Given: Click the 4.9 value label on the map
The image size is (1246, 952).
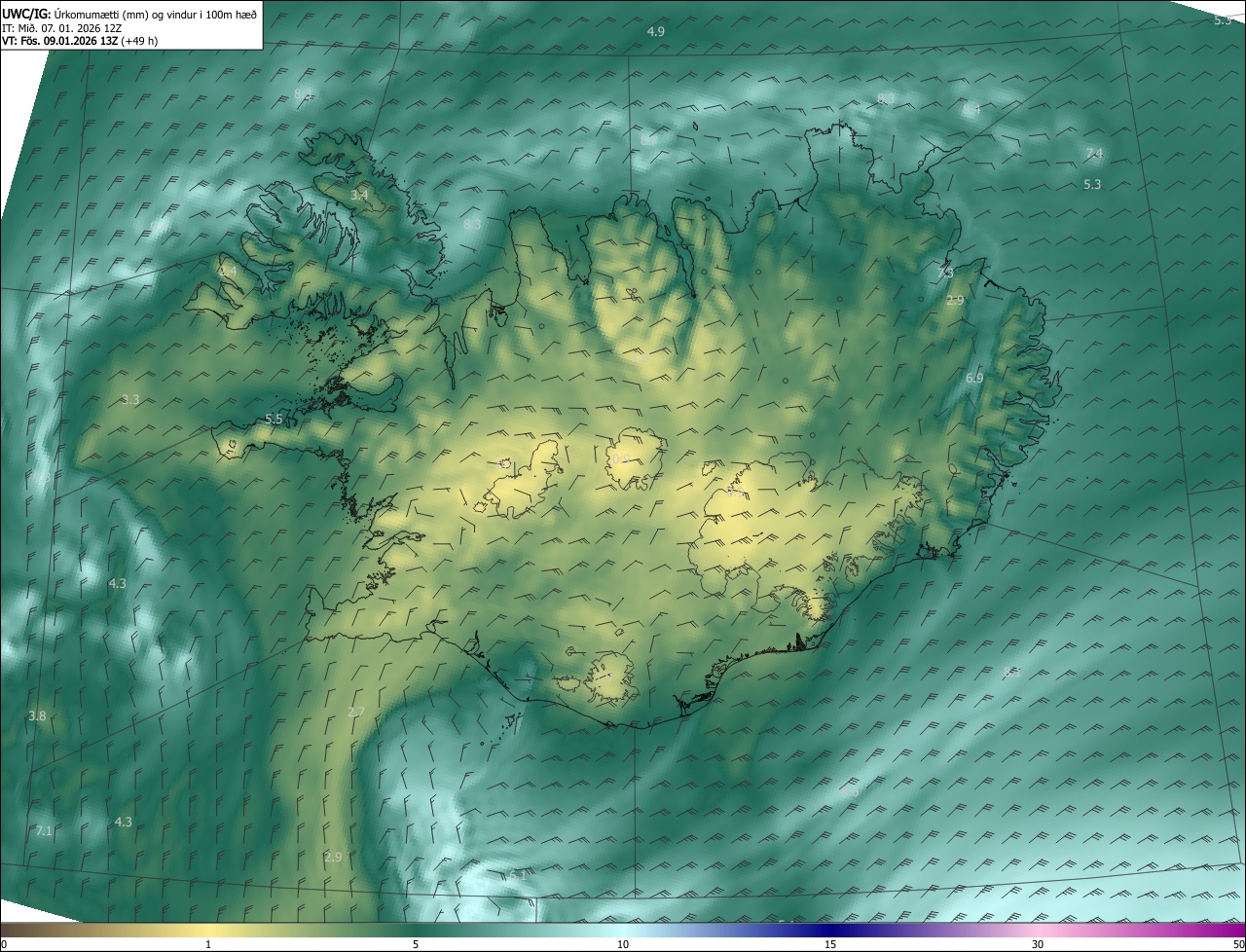Looking at the screenshot, I should click(656, 32).
